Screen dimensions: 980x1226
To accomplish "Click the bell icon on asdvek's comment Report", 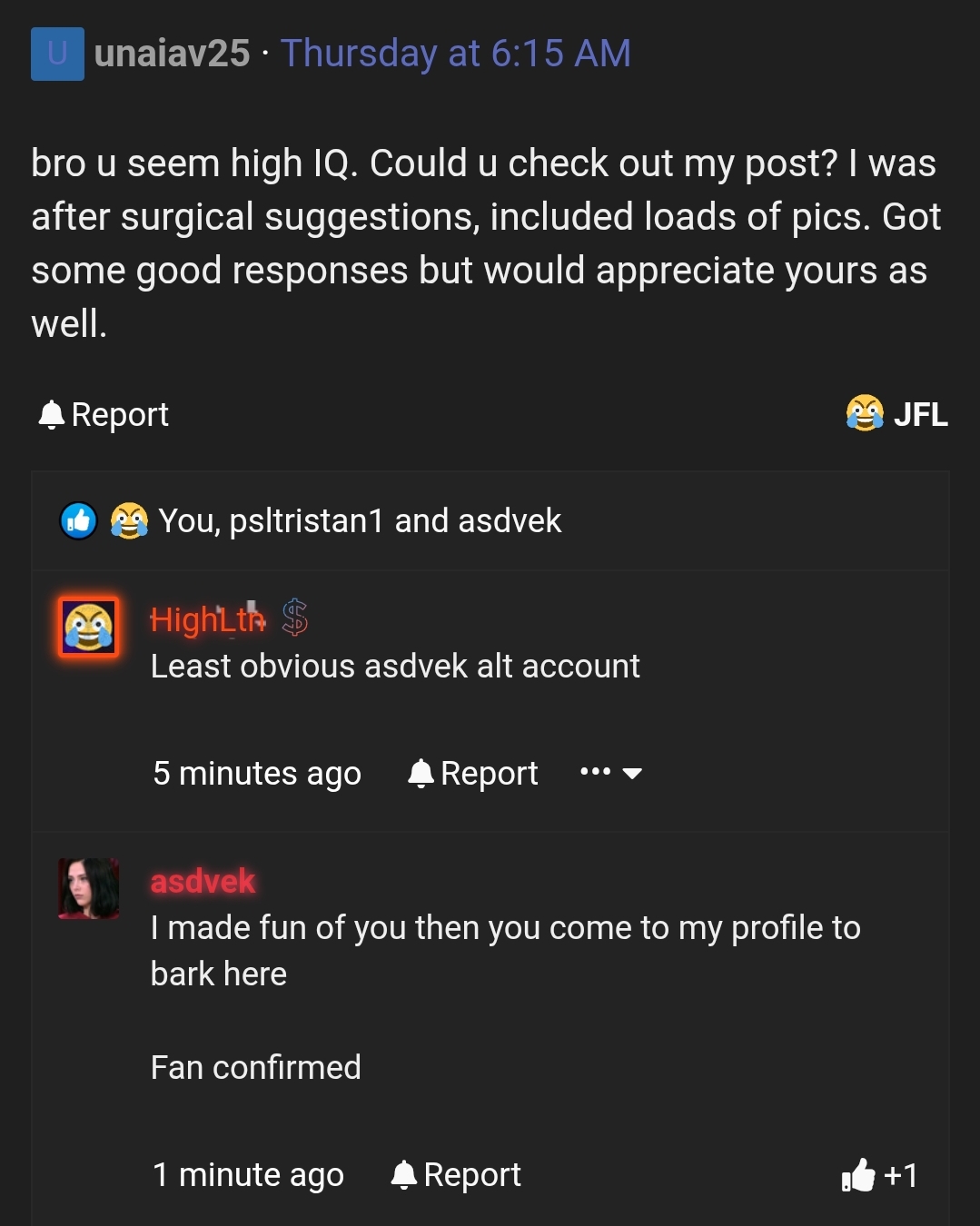I will point(403,1174).
